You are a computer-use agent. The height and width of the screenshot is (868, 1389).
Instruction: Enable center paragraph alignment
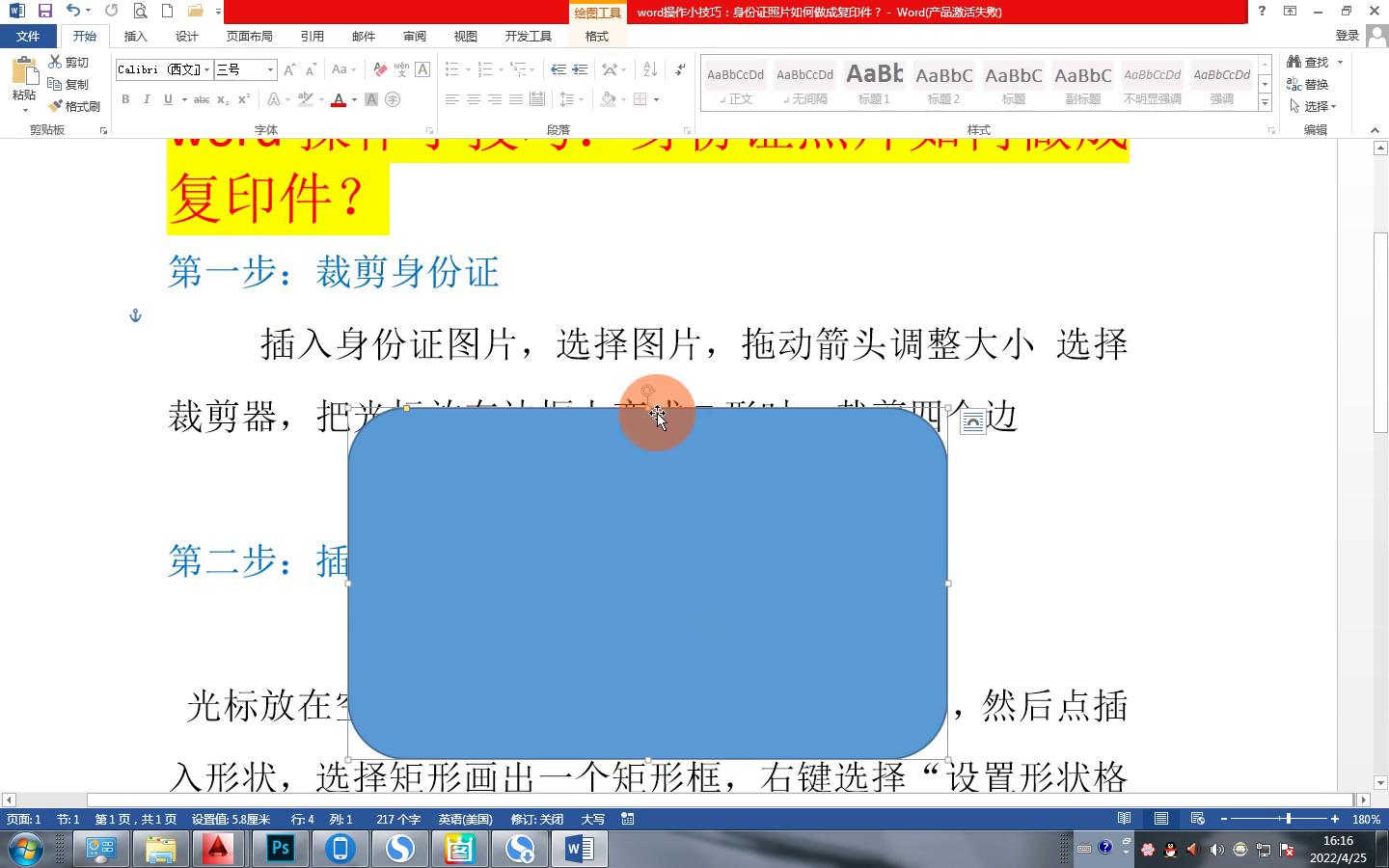[x=473, y=99]
